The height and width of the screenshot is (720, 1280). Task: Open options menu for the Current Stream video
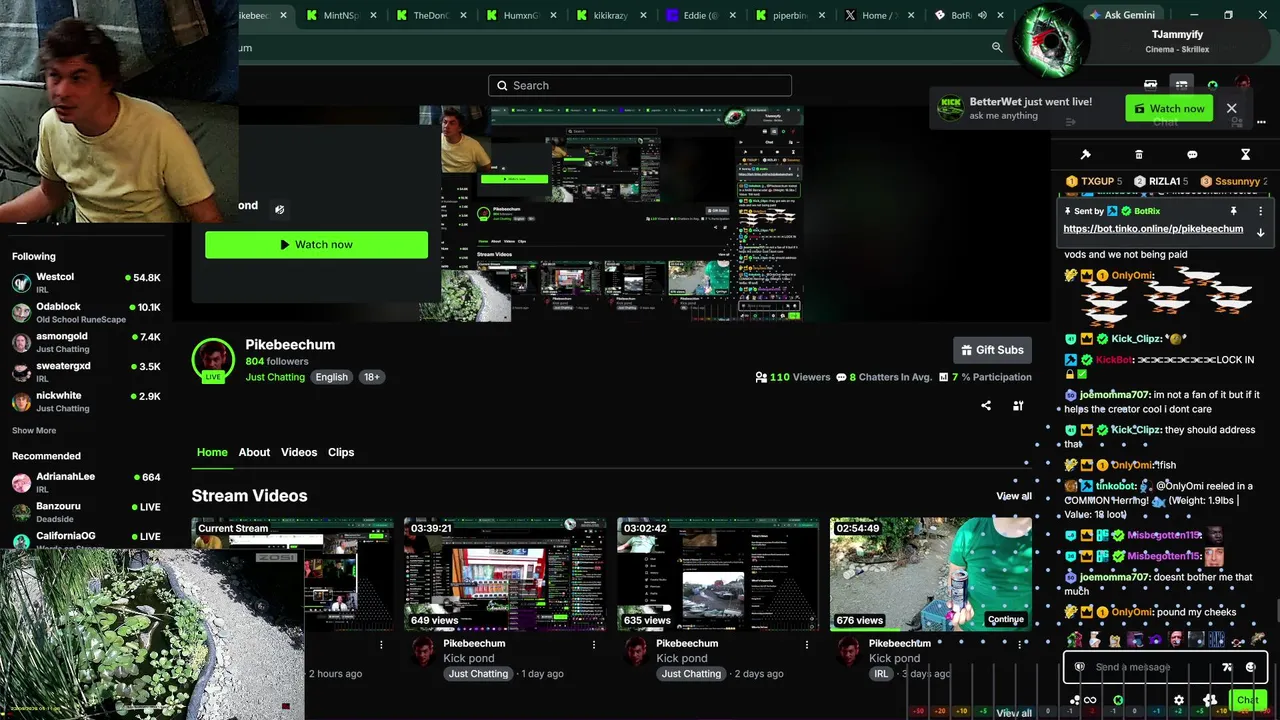381,645
